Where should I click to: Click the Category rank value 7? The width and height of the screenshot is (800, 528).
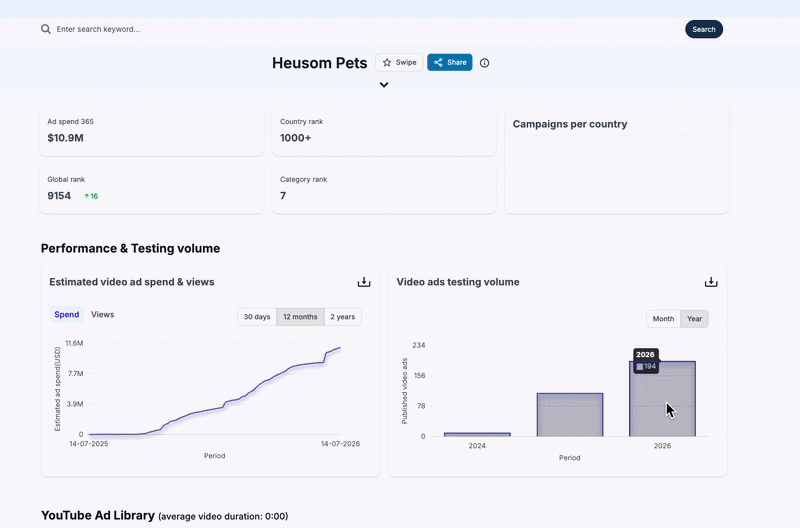[283, 196]
